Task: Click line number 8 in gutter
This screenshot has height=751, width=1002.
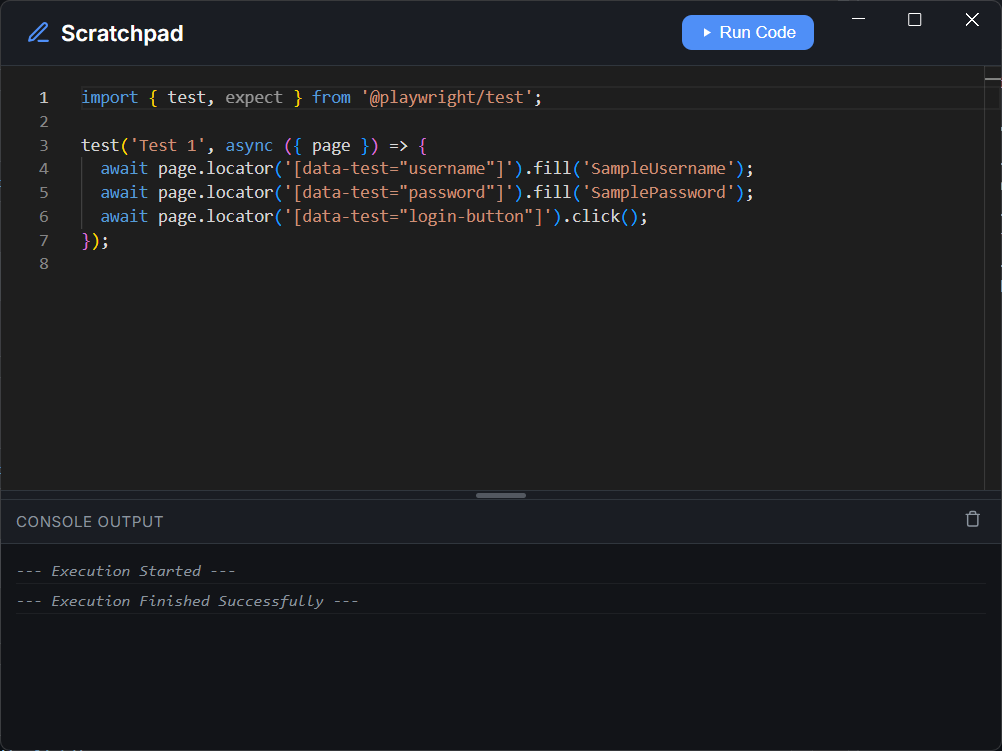Action: tap(43, 263)
